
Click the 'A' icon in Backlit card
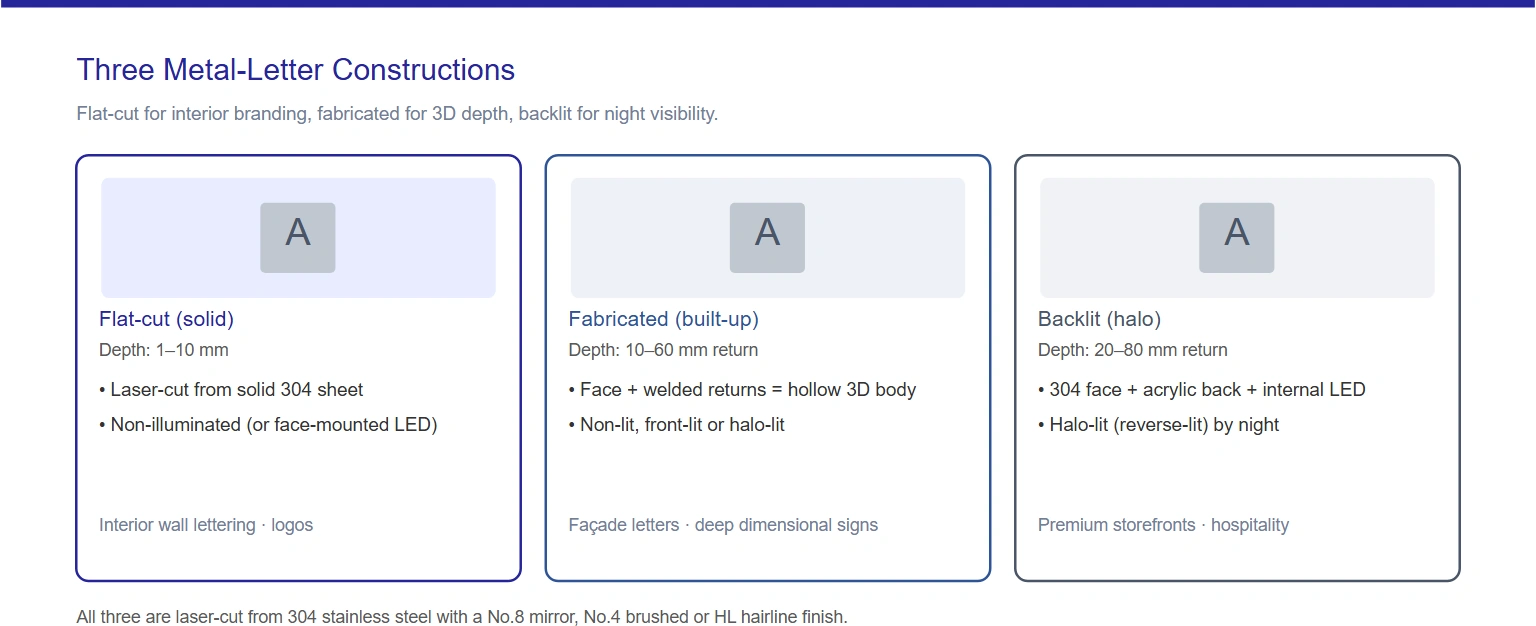(x=1237, y=238)
